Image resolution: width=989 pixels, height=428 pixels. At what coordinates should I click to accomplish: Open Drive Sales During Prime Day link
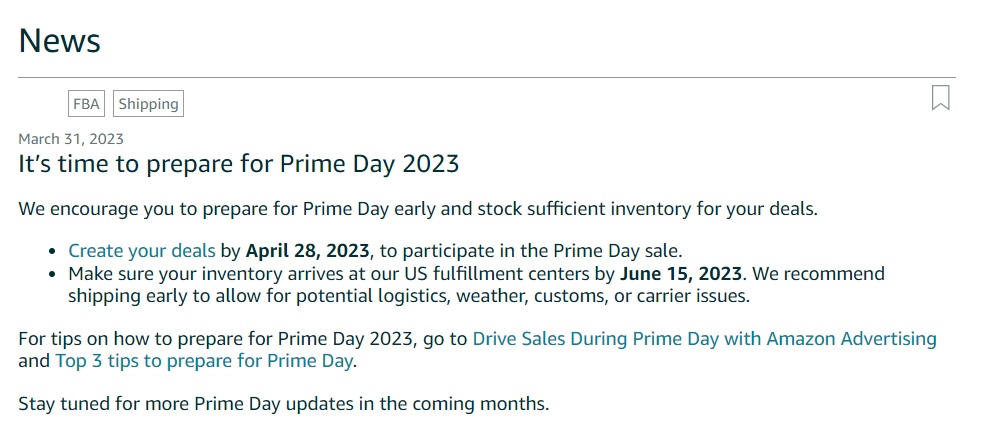(704, 338)
